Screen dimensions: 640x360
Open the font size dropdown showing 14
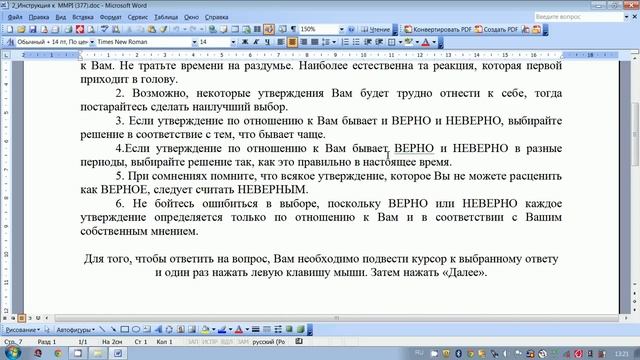(233, 42)
